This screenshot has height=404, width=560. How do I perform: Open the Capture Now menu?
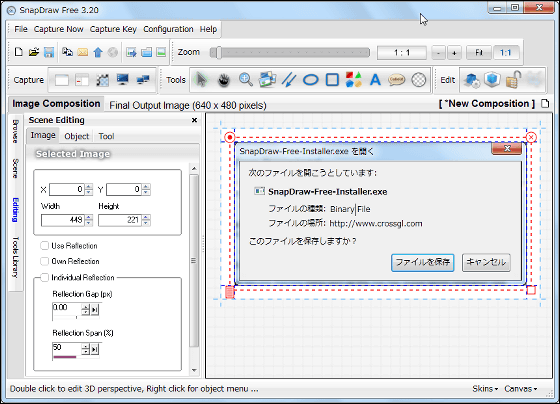(x=59, y=29)
